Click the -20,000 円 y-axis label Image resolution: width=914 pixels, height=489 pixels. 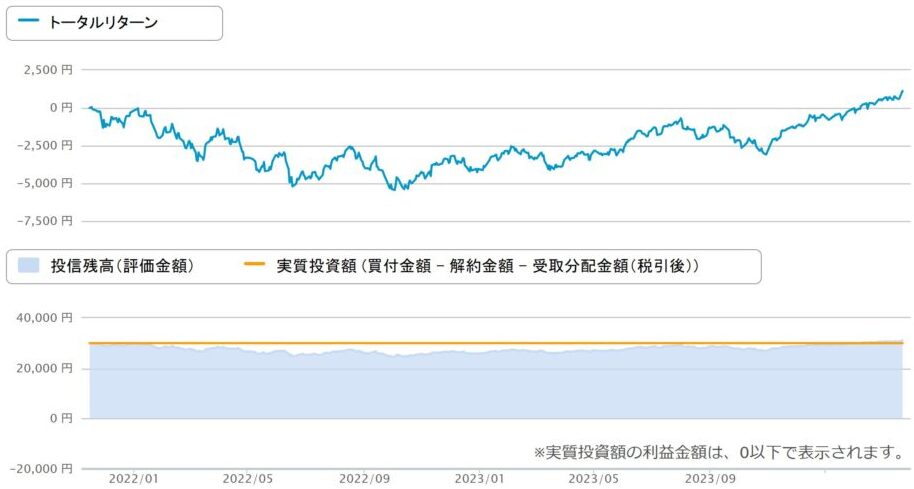[x=40, y=468]
